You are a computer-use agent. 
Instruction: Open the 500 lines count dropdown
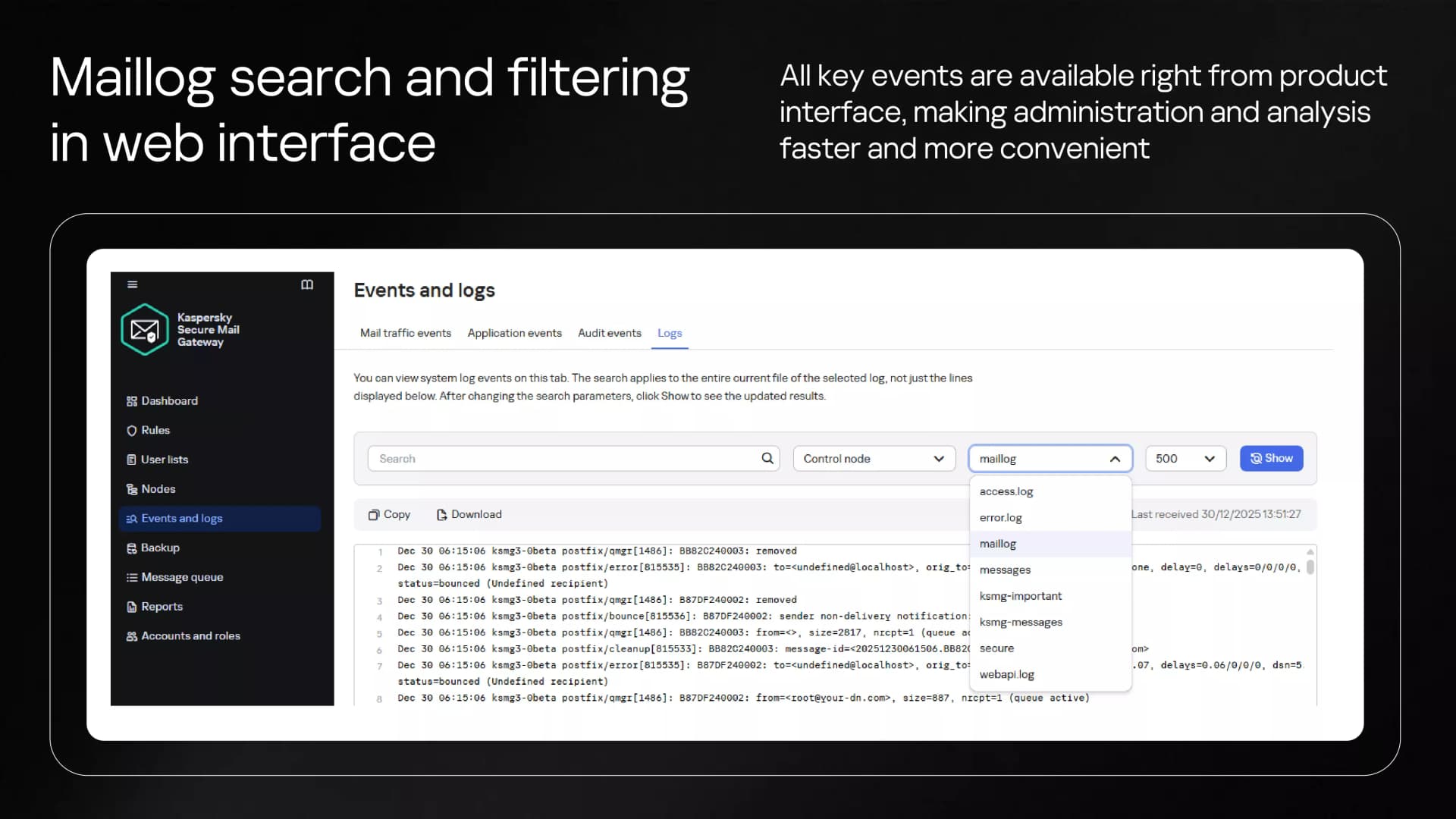(1185, 459)
